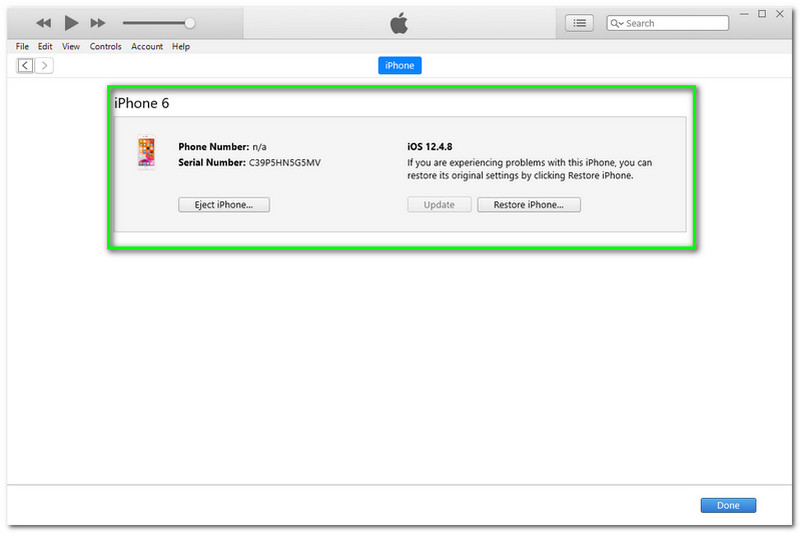The width and height of the screenshot is (800, 533).
Task: Click the iOS 12.4.8 version text
Action: tap(430, 147)
